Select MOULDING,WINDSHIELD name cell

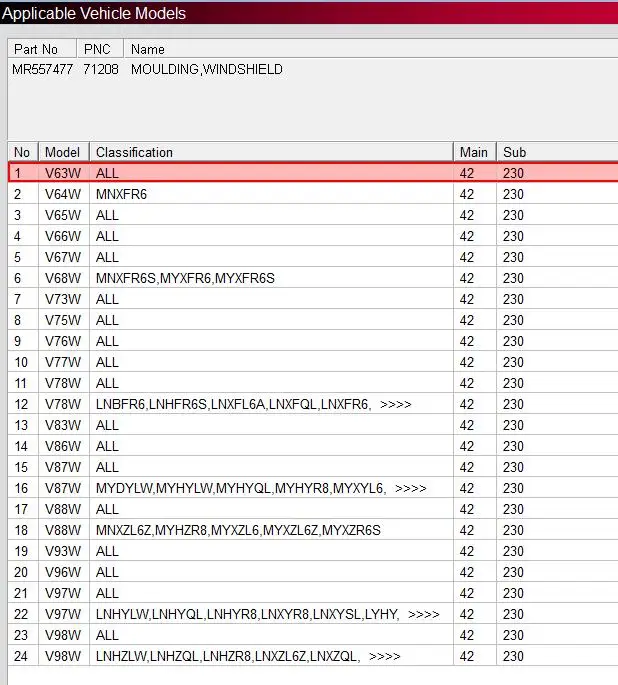coord(207,69)
